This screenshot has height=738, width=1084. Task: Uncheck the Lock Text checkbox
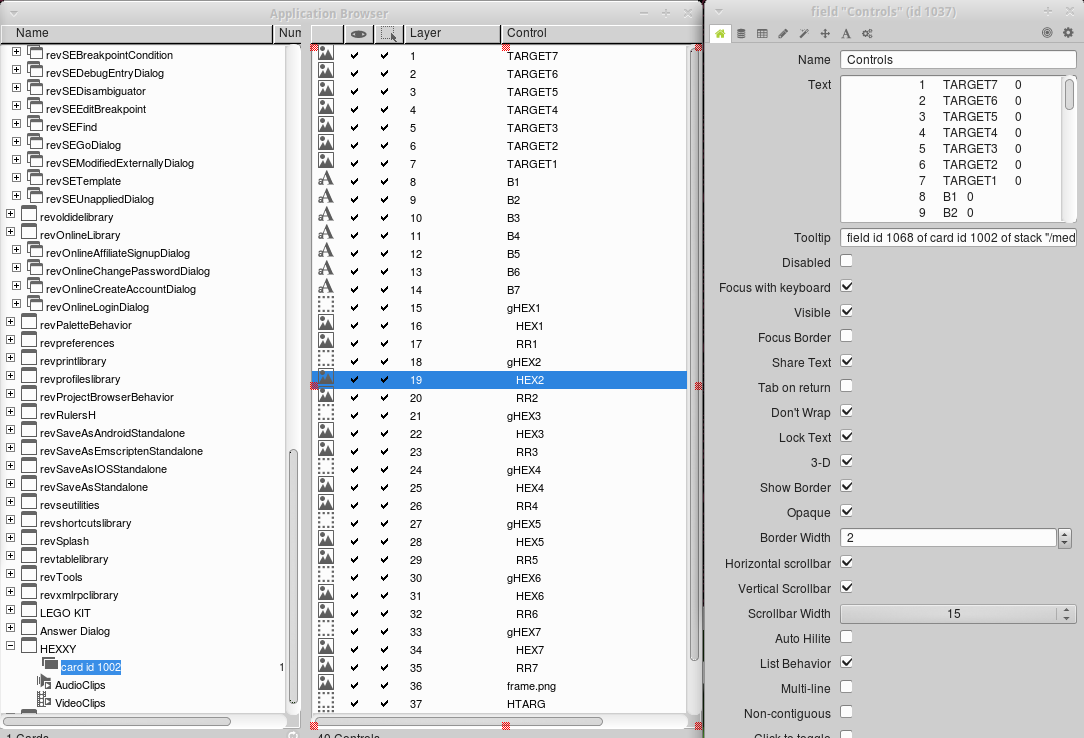pyautogui.click(x=847, y=437)
